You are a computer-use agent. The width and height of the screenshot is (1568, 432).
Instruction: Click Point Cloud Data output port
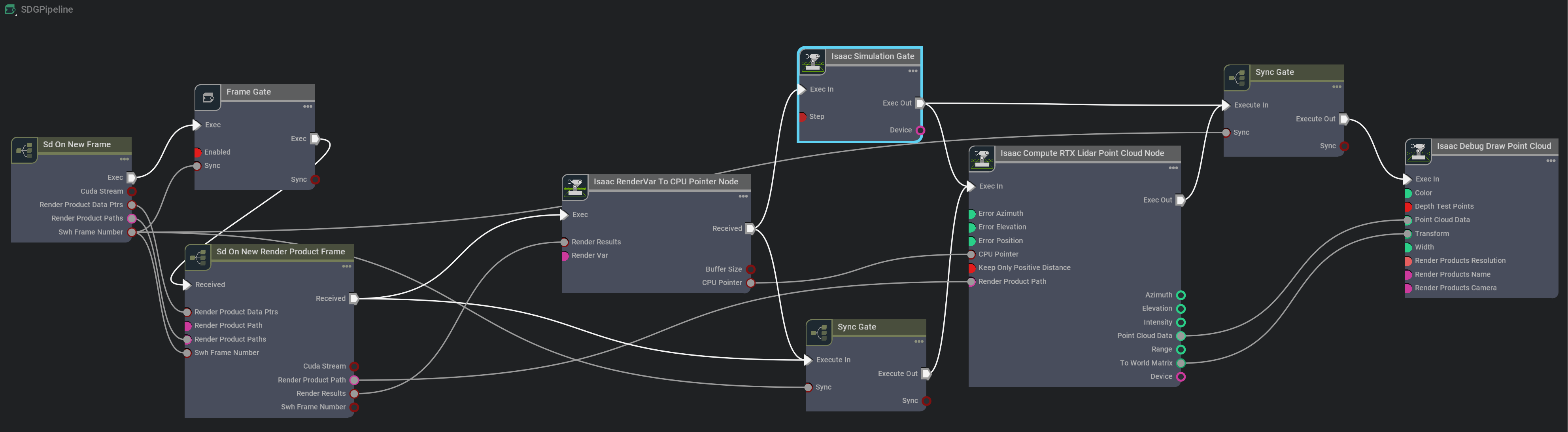click(x=1181, y=336)
